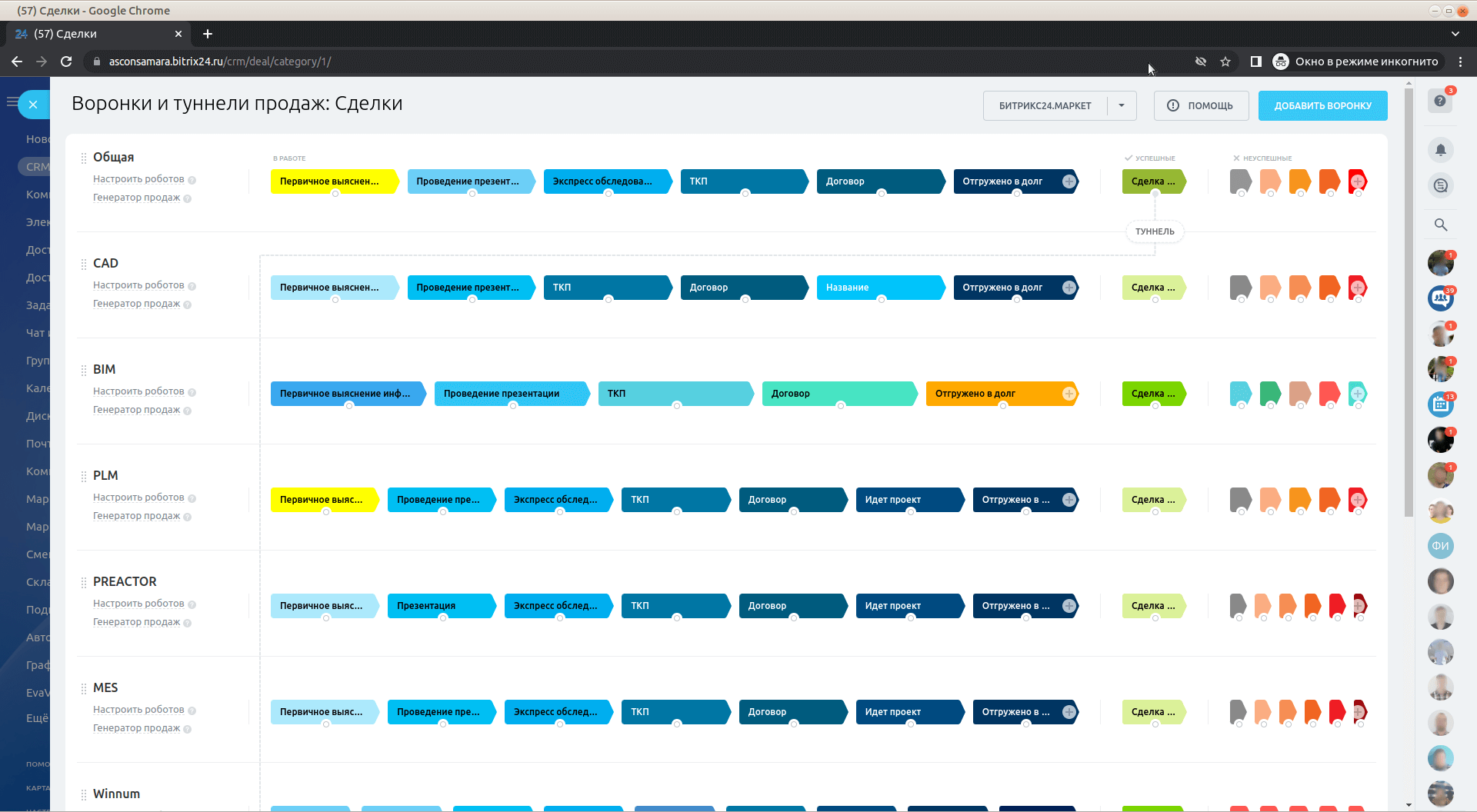Open the question mark help widget
This screenshot has height=812, width=1477.
click(1440, 101)
